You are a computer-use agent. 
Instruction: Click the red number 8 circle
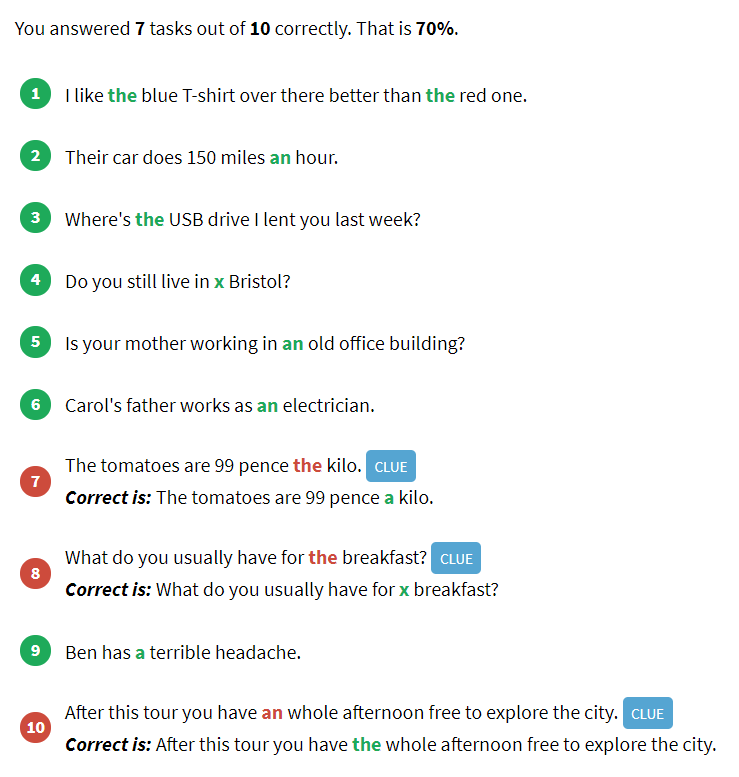point(35,574)
